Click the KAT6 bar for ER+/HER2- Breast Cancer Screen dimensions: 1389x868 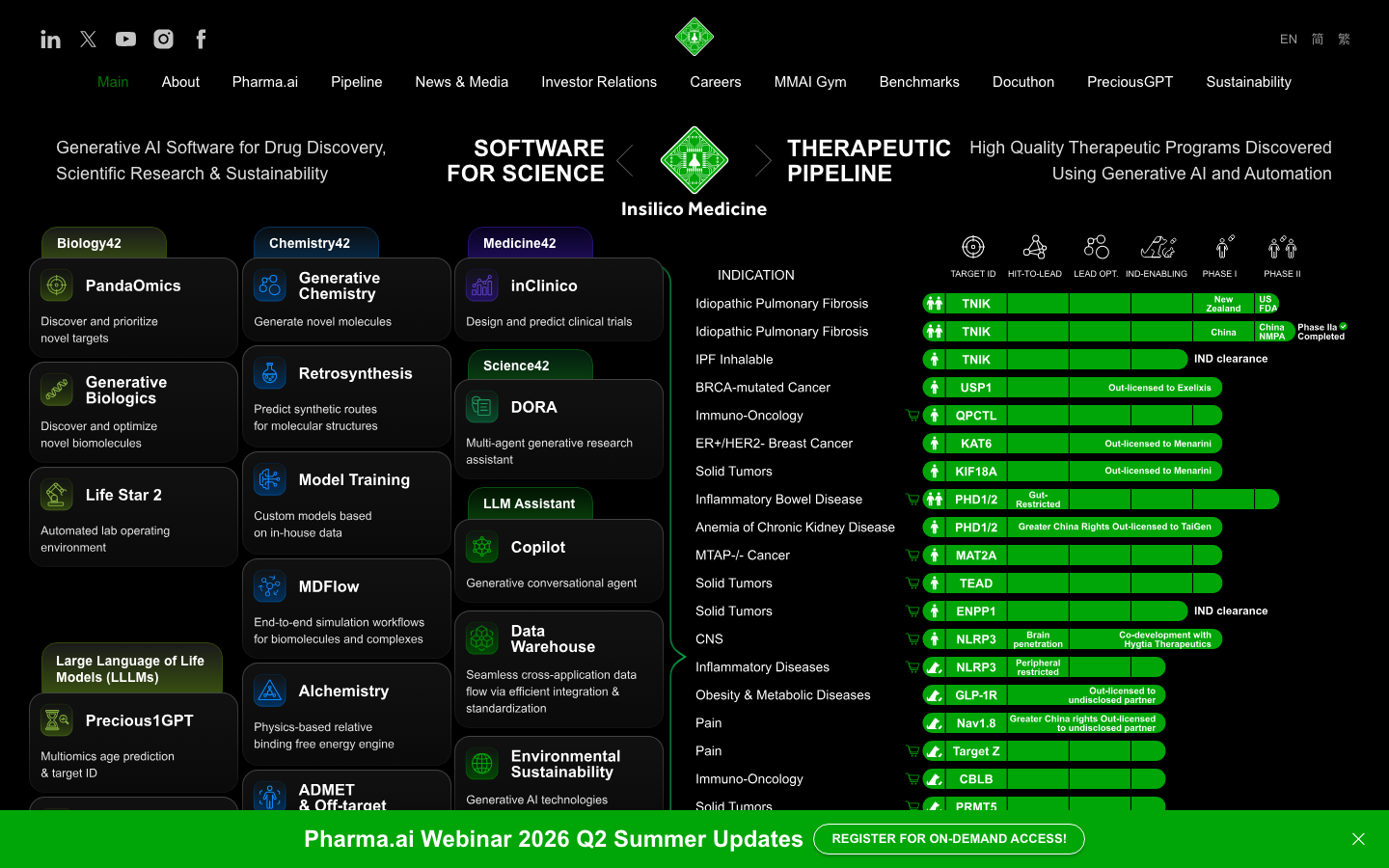click(1073, 444)
